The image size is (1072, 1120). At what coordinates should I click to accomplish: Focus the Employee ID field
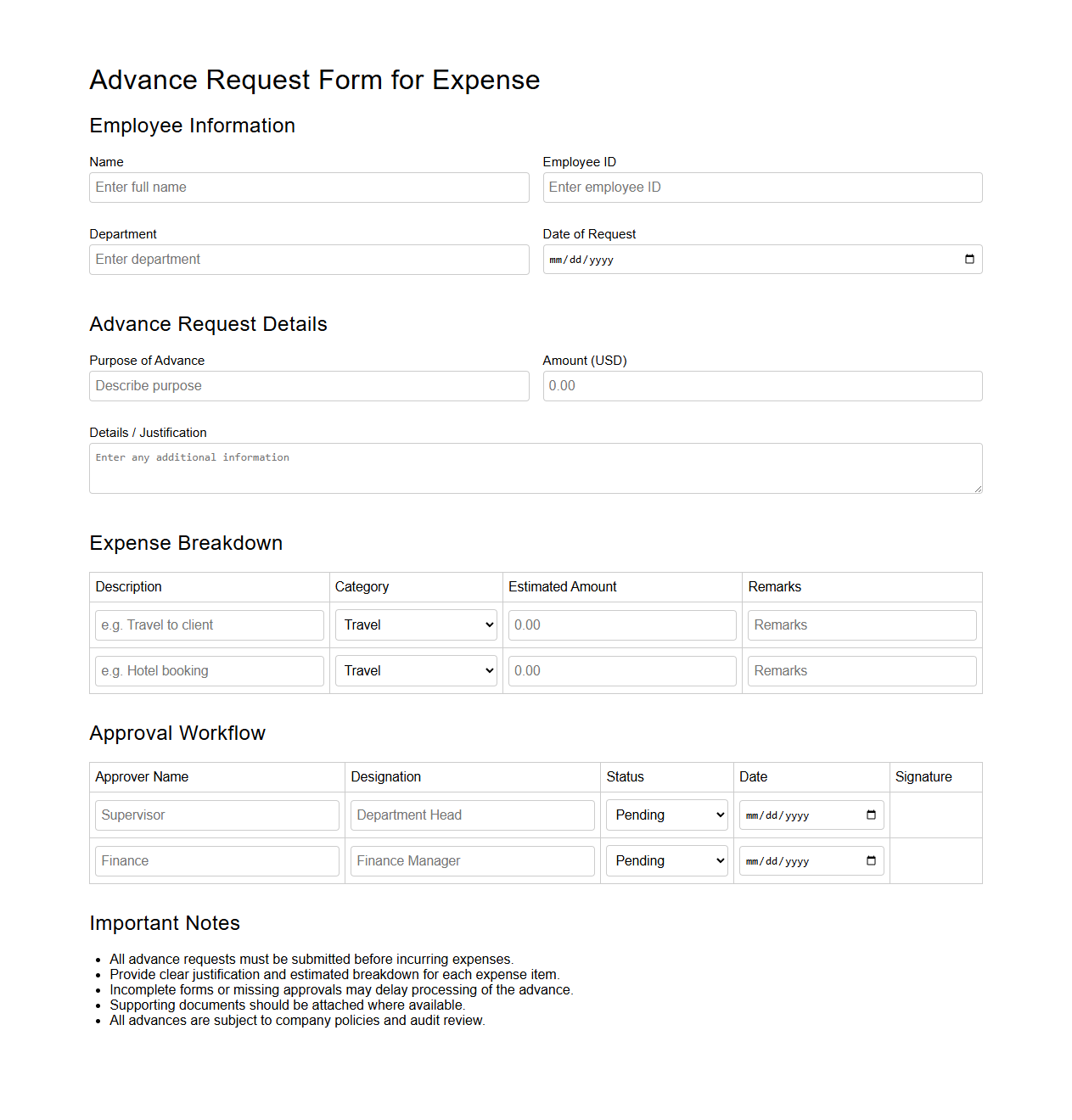tap(762, 188)
